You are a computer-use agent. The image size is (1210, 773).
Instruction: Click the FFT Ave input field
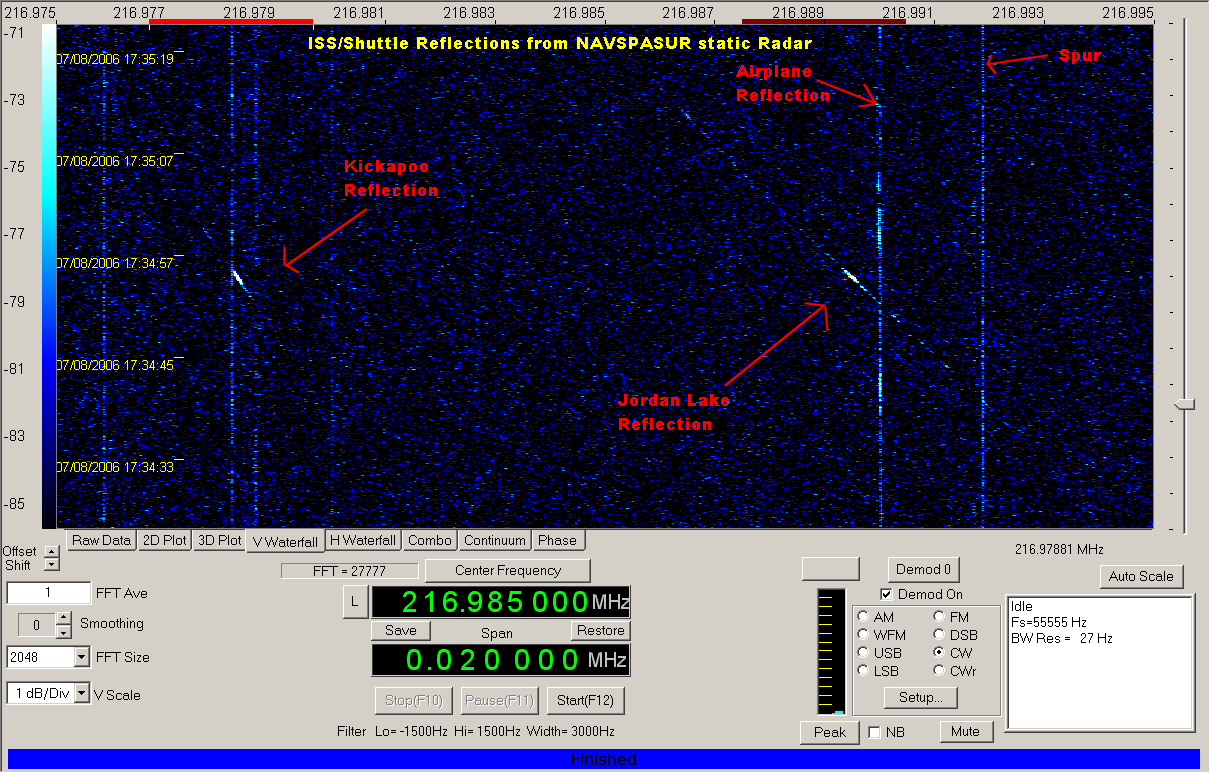coord(48,593)
